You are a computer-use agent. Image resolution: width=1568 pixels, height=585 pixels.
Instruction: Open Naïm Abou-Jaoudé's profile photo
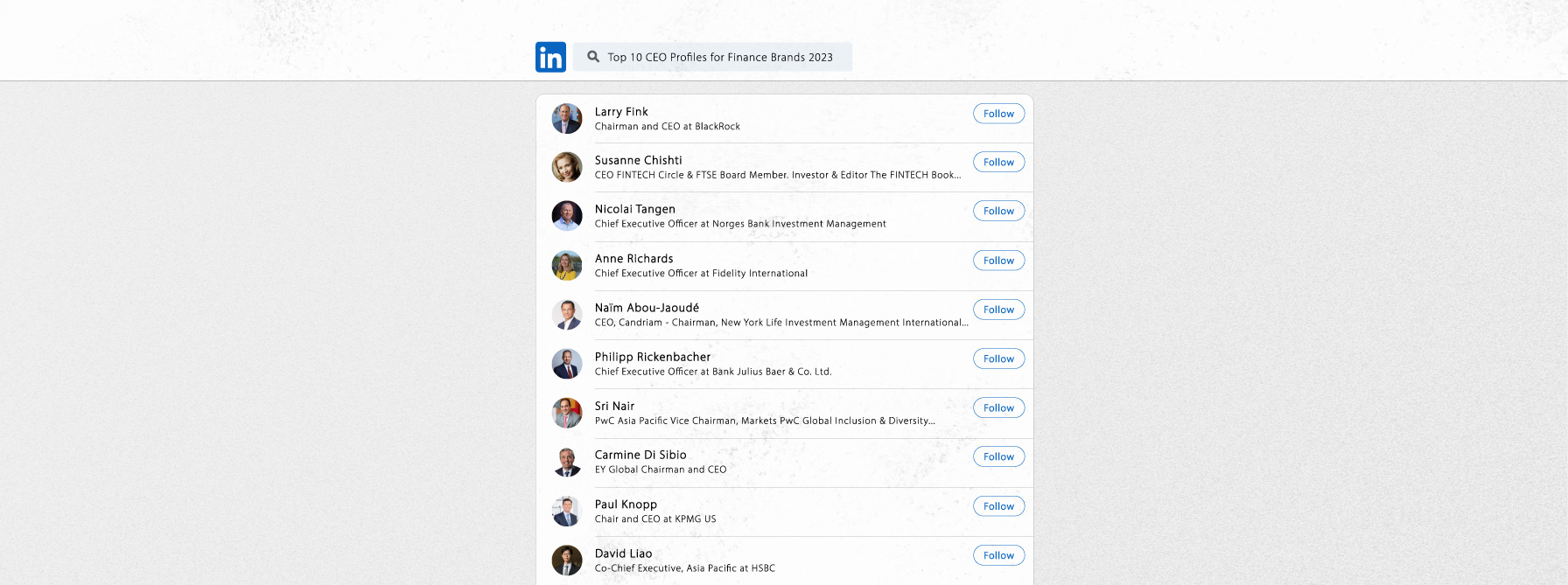(x=567, y=315)
